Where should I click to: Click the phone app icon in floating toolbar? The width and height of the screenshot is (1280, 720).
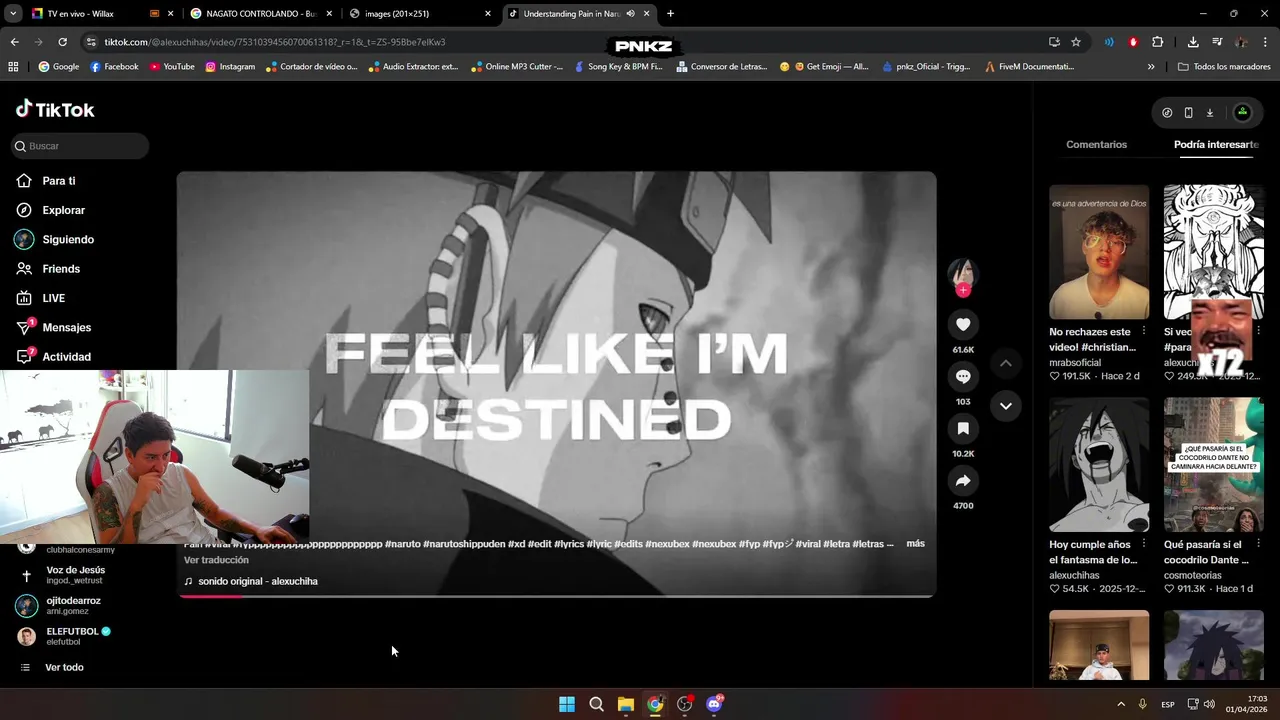[x=1188, y=113]
